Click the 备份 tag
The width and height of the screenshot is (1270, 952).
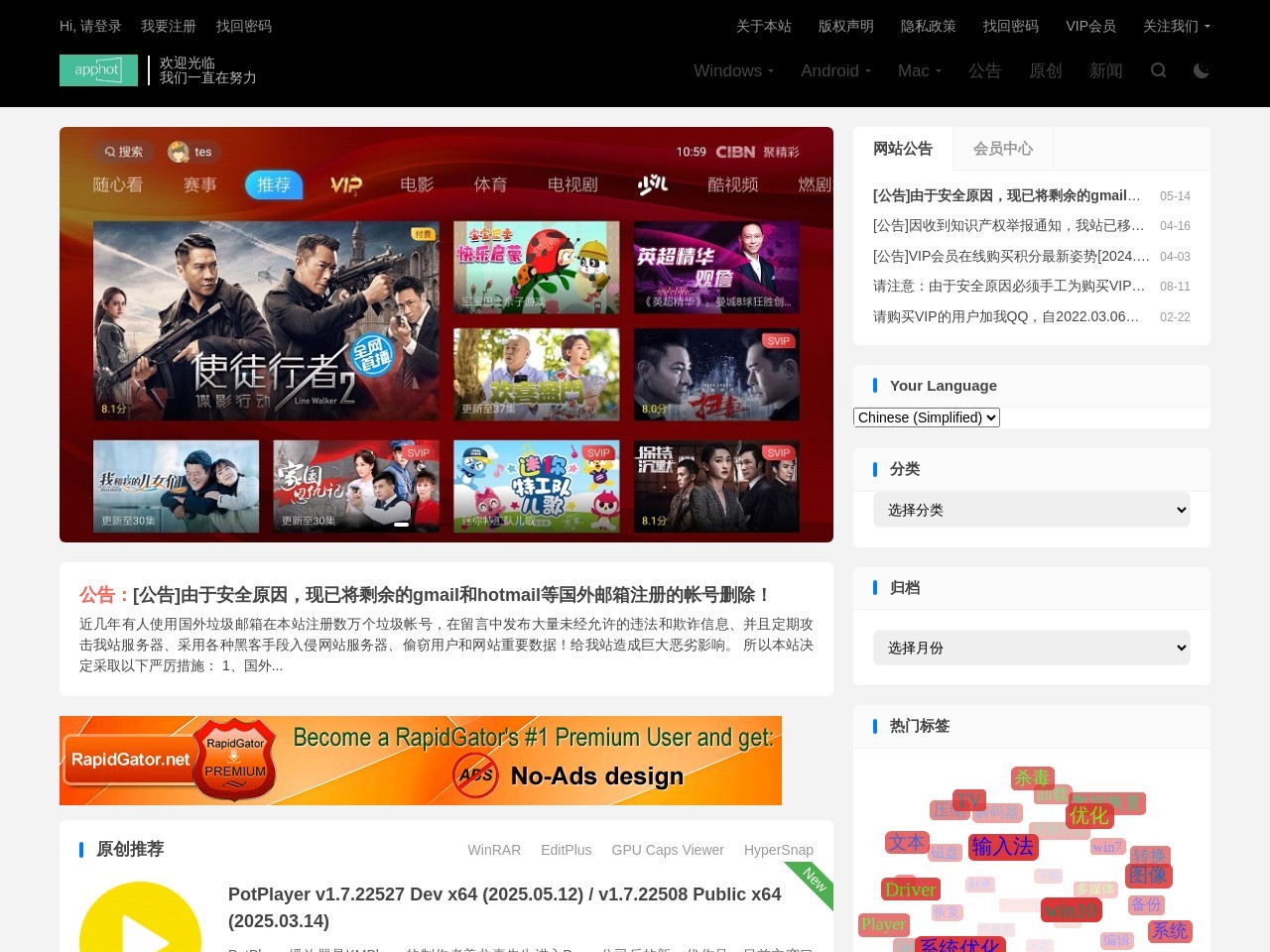(x=1146, y=904)
